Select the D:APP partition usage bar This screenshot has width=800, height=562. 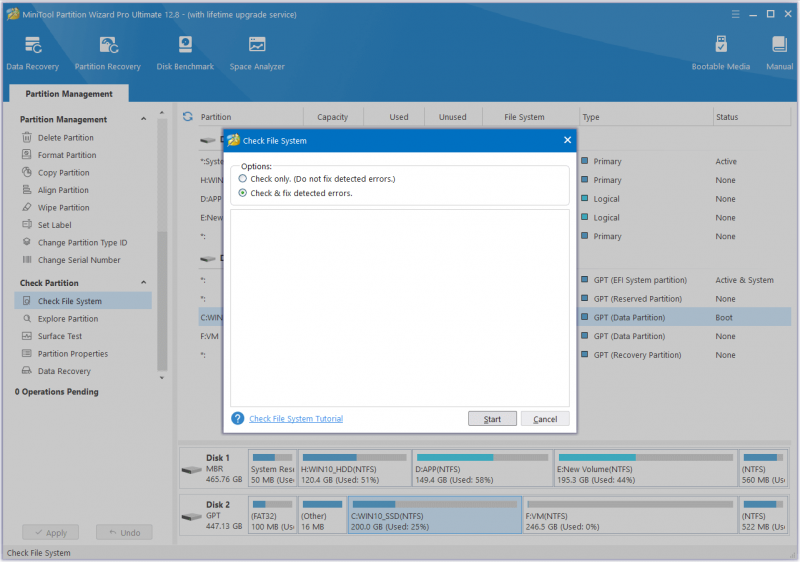click(x=482, y=457)
